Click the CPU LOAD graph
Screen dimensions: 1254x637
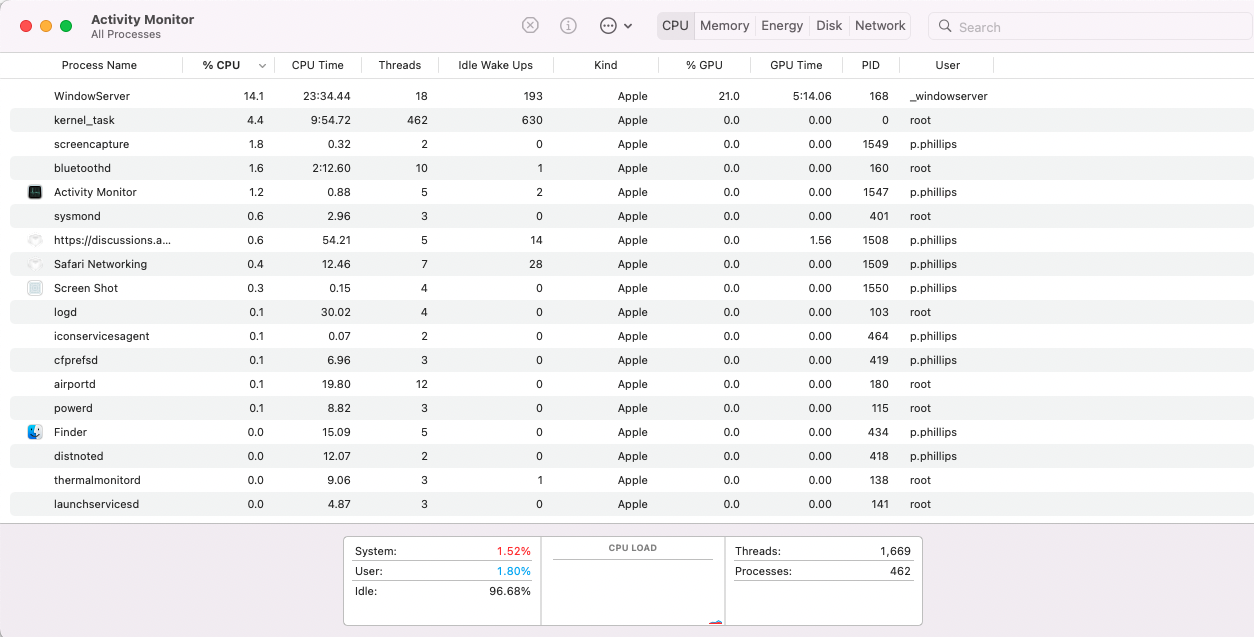point(633,590)
